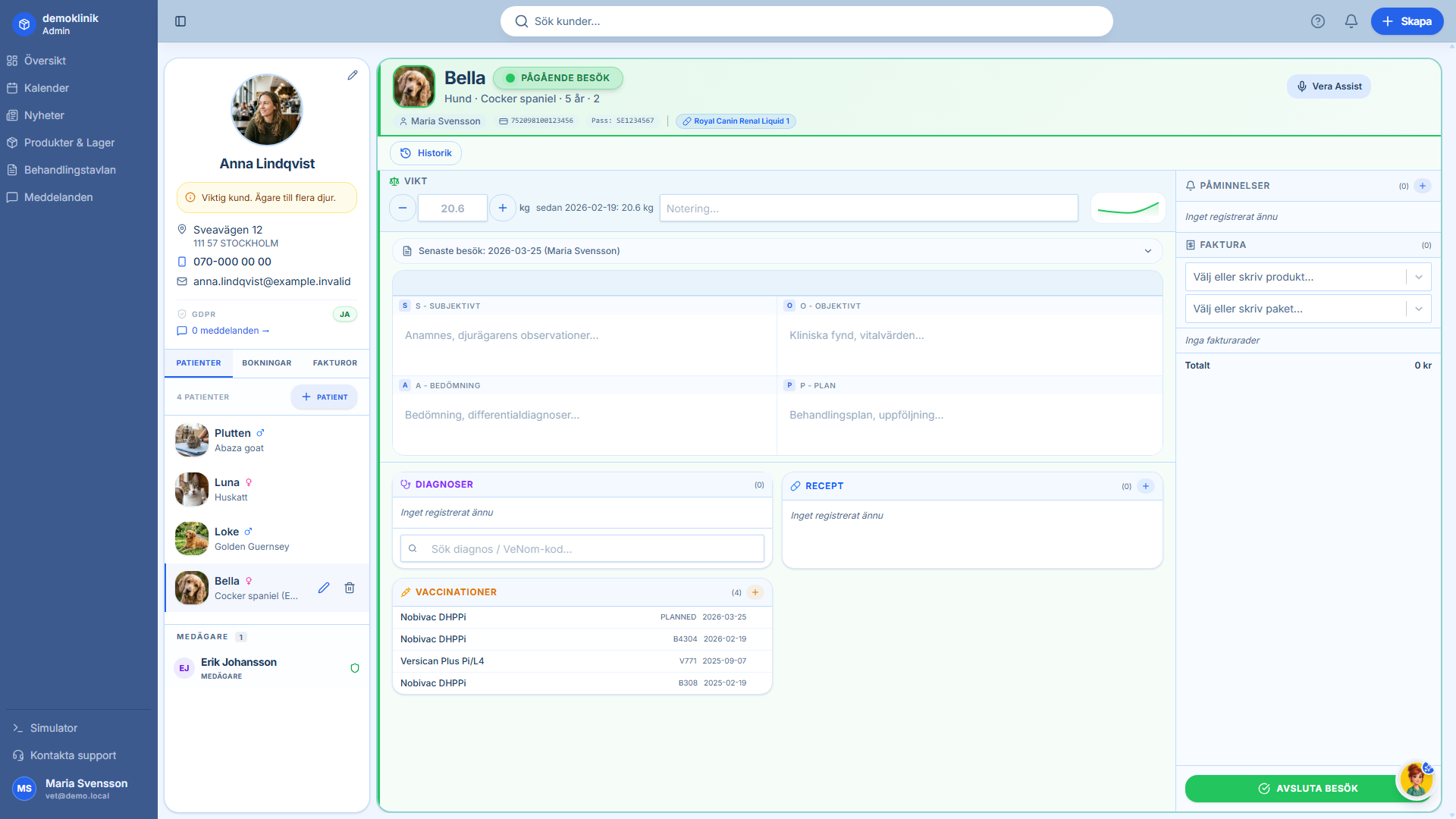Click the Notering input field
Image resolution: width=1456 pixels, height=819 pixels.
[868, 208]
